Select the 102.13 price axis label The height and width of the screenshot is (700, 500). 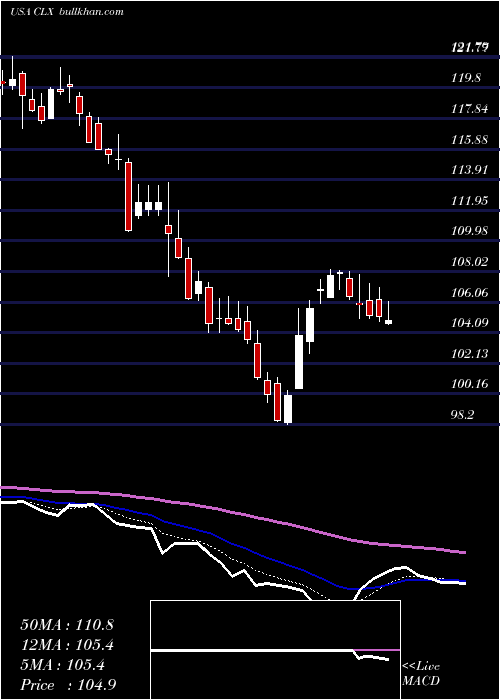(470, 354)
